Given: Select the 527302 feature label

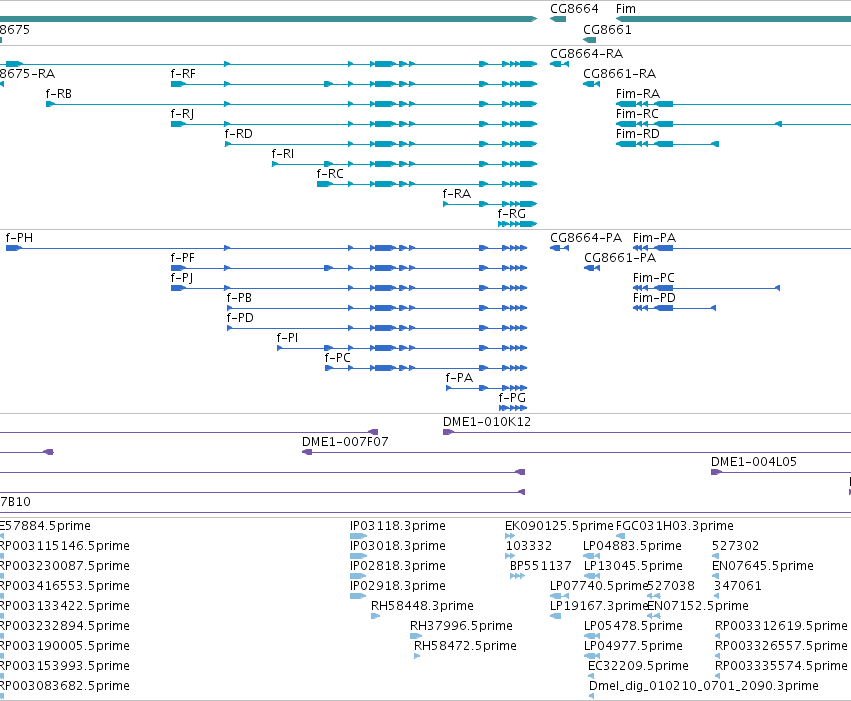Looking at the screenshot, I should 735,546.
